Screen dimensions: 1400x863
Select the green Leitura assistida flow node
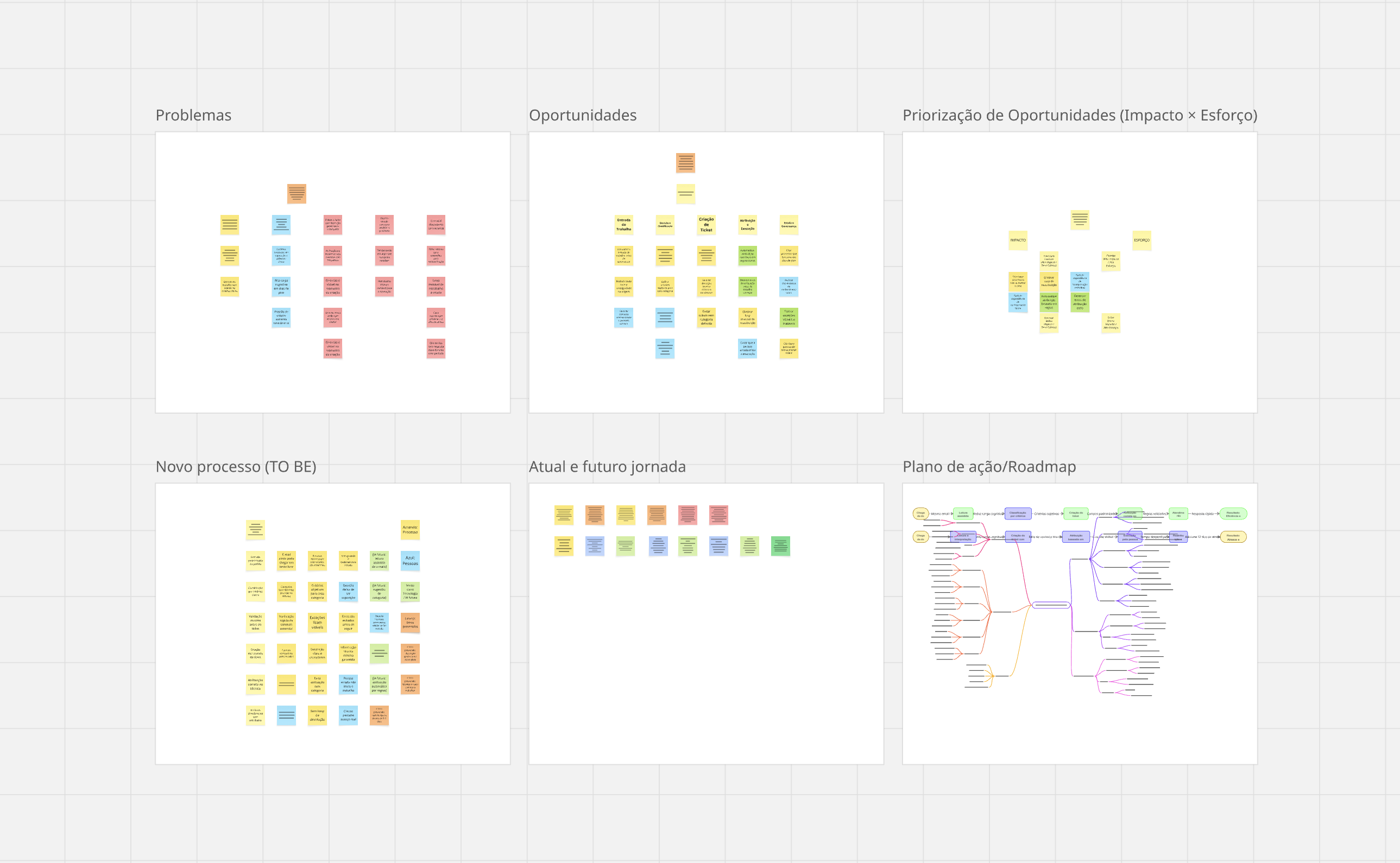pos(963,513)
